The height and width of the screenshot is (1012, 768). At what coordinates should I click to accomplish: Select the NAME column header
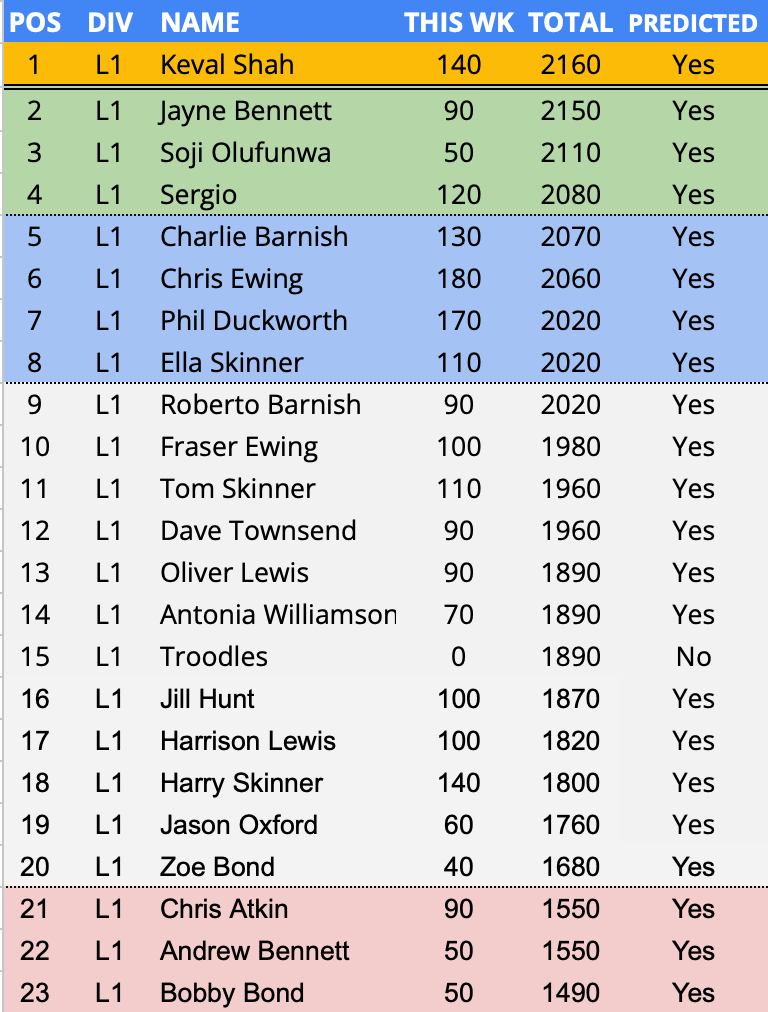[x=200, y=23]
